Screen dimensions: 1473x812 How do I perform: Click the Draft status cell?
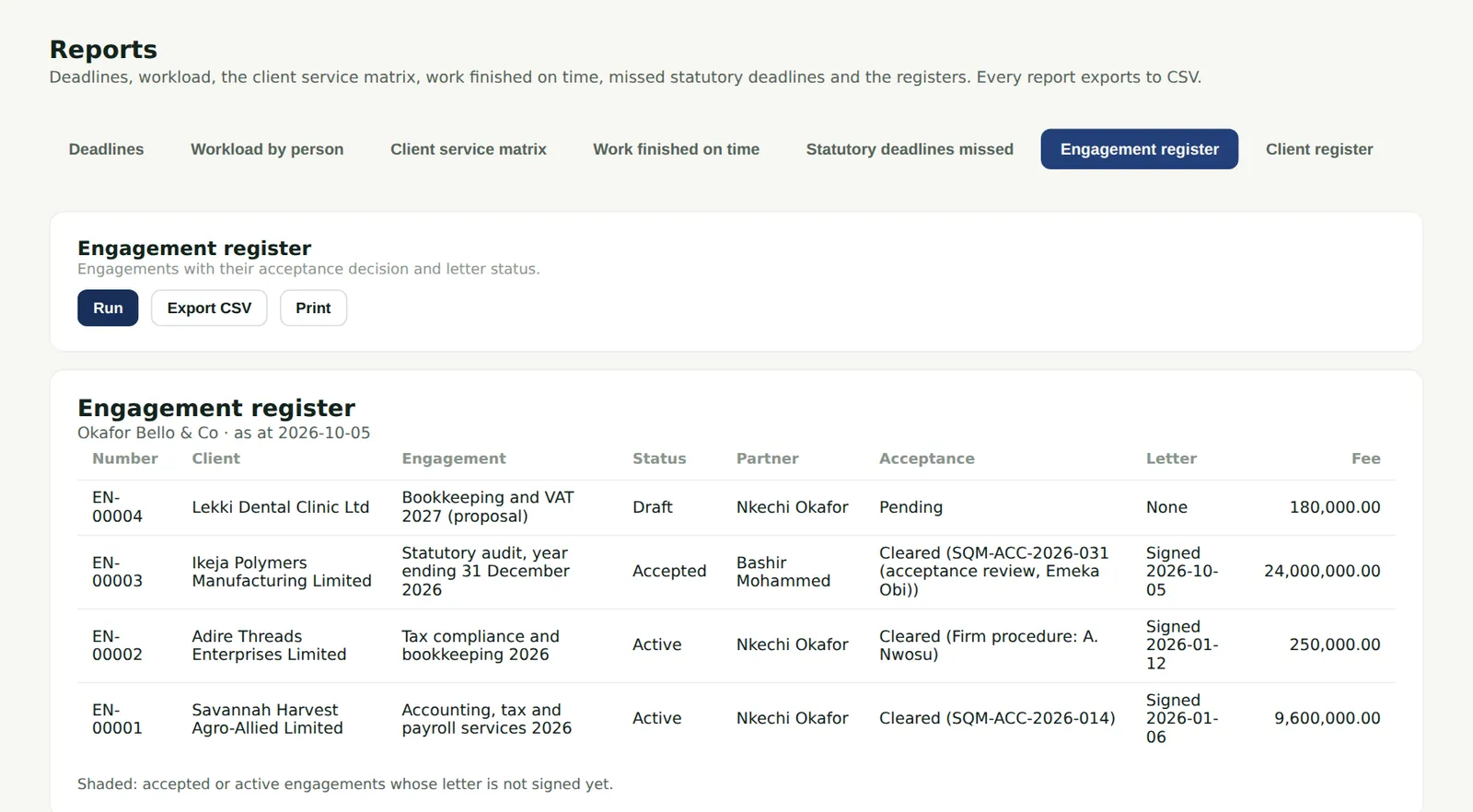point(653,507)
